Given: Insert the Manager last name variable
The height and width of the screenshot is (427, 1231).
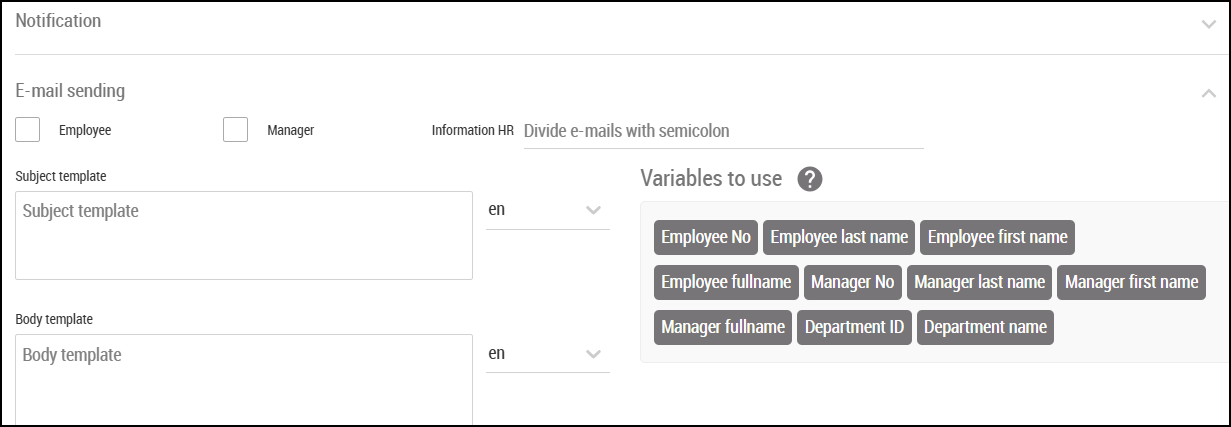Looking at the screenshot, I should point(979,282).
